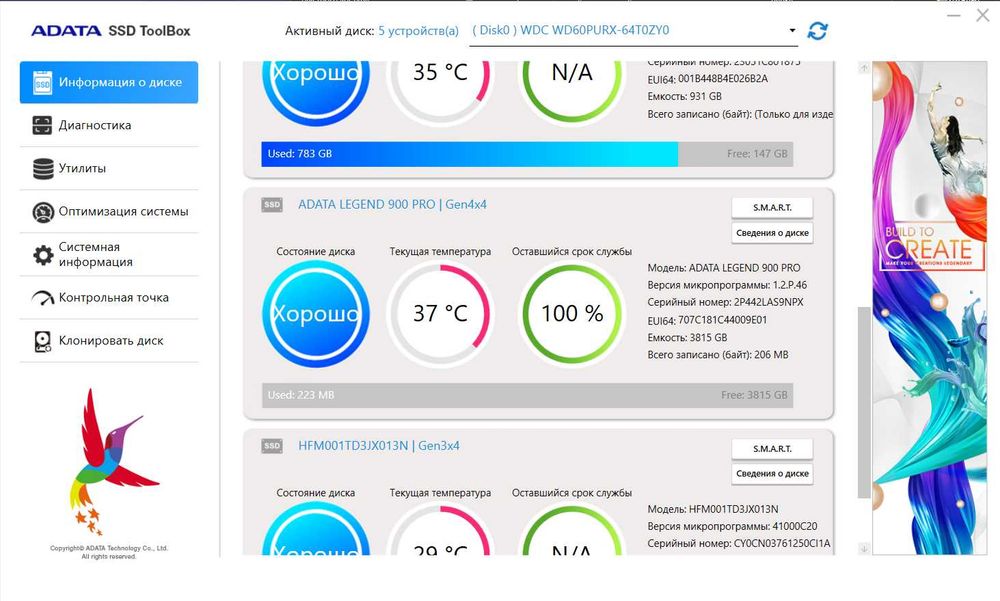
Task: Click the Оптимизация системы gauge icon
Action: [x=43, y=212]
